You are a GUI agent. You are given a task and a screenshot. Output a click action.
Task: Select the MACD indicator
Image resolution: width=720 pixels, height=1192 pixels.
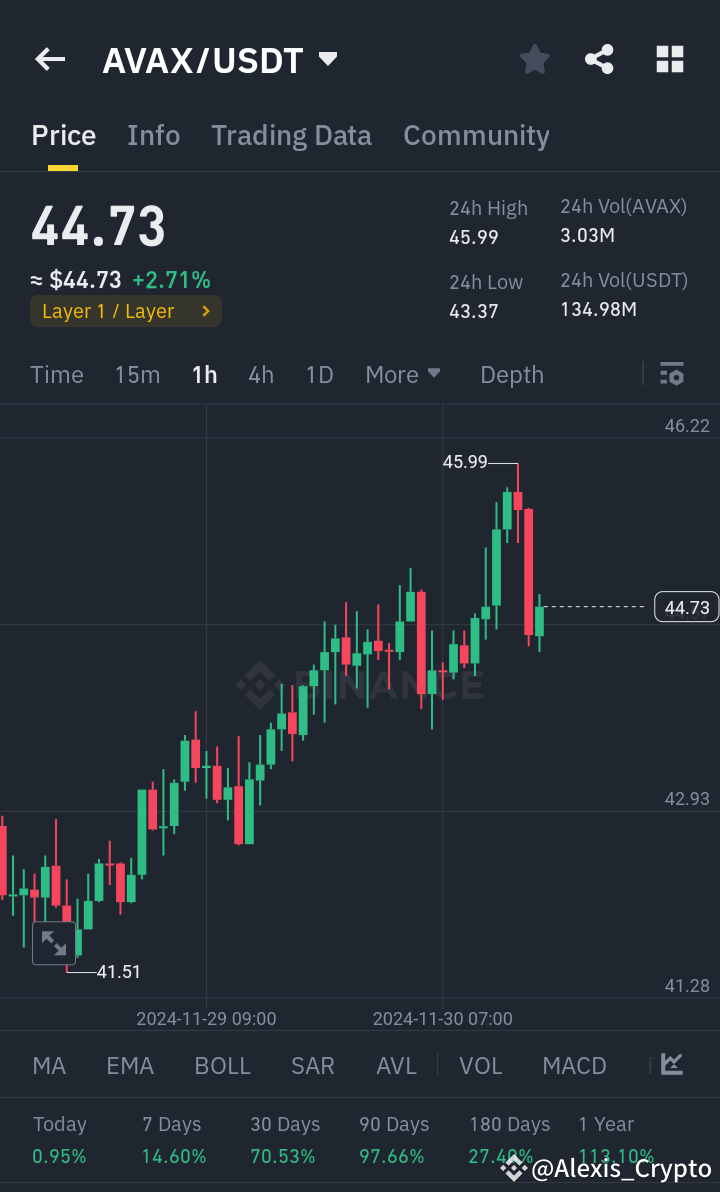point(574,1066)
